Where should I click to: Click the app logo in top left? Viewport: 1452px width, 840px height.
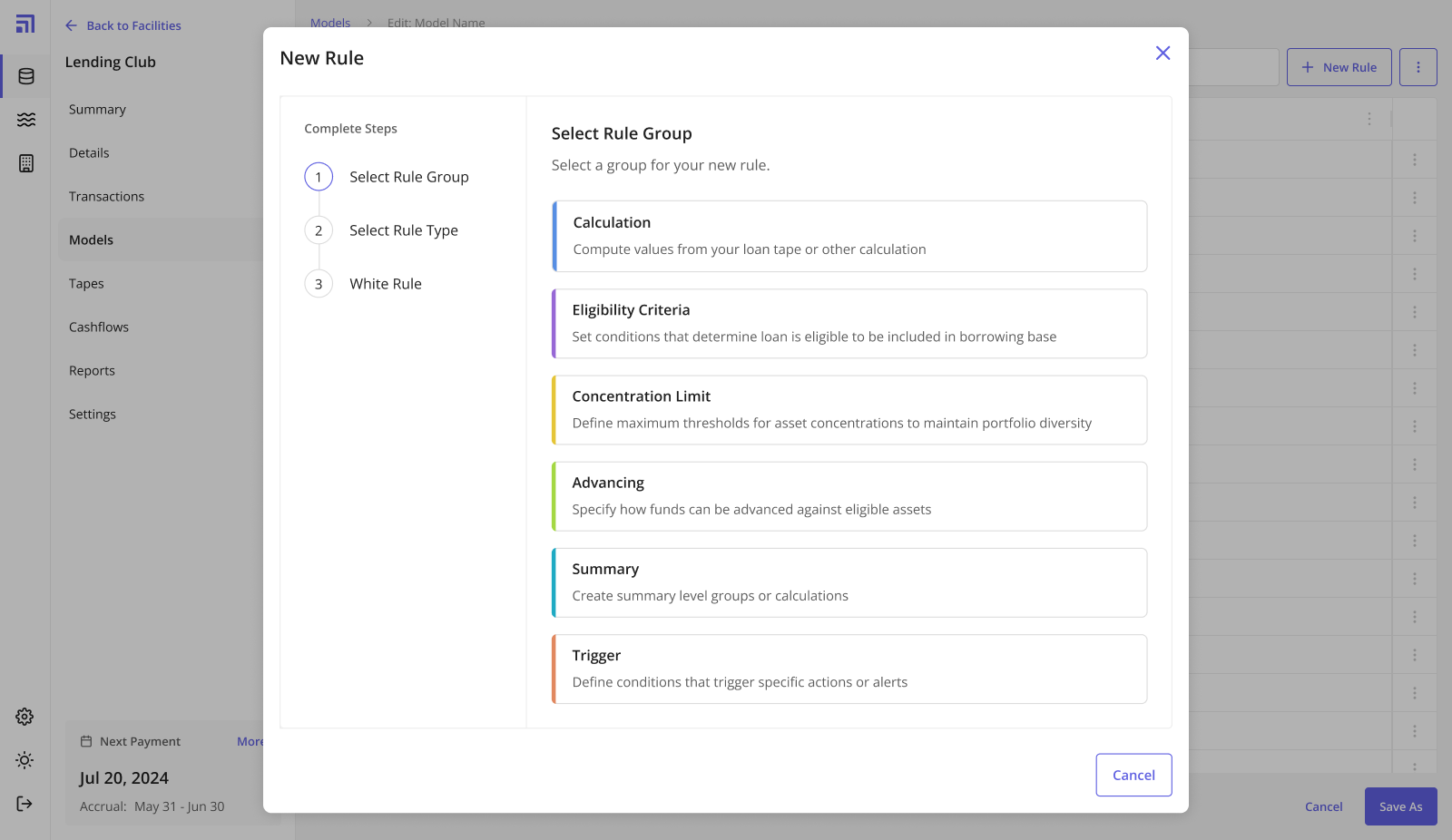25,24
